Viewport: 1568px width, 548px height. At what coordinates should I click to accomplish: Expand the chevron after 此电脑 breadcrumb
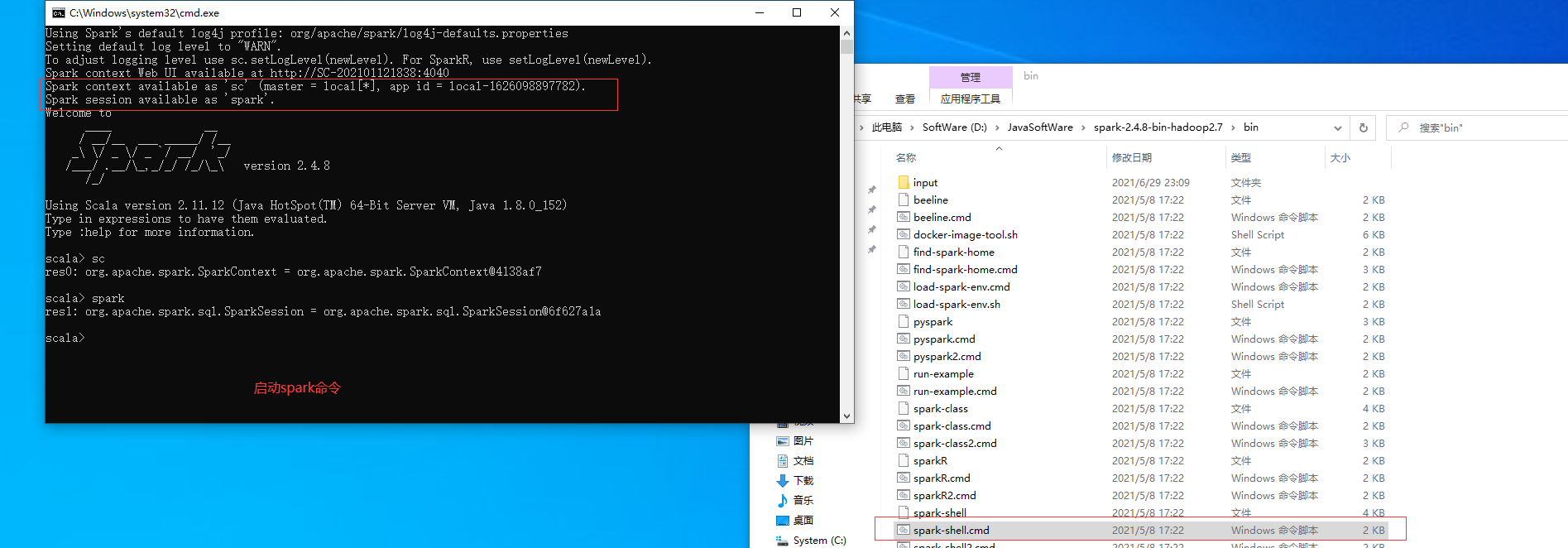click(x=913, y=127)
